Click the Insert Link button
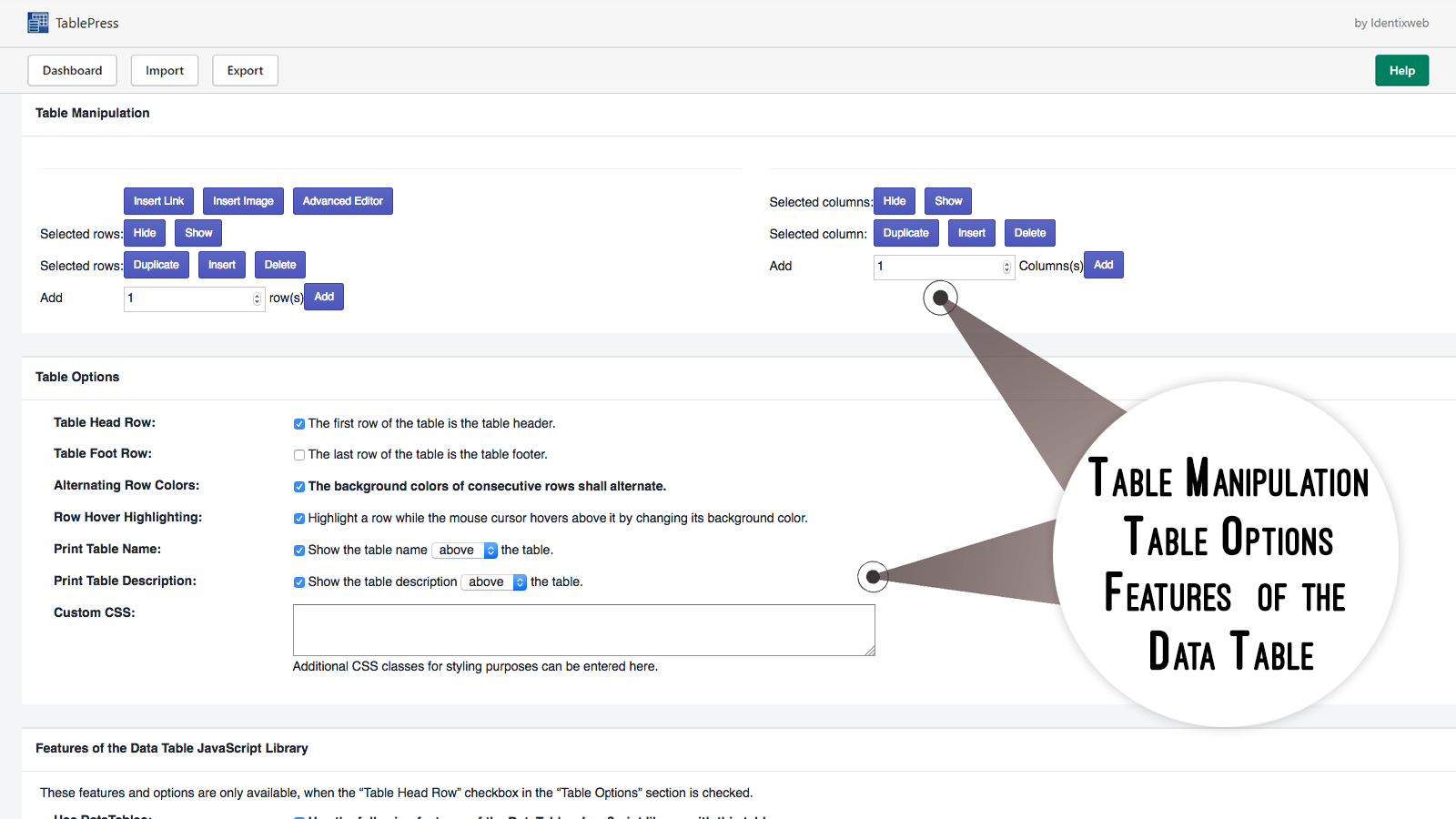The image size is (1456, 819). tap(158, 201)
